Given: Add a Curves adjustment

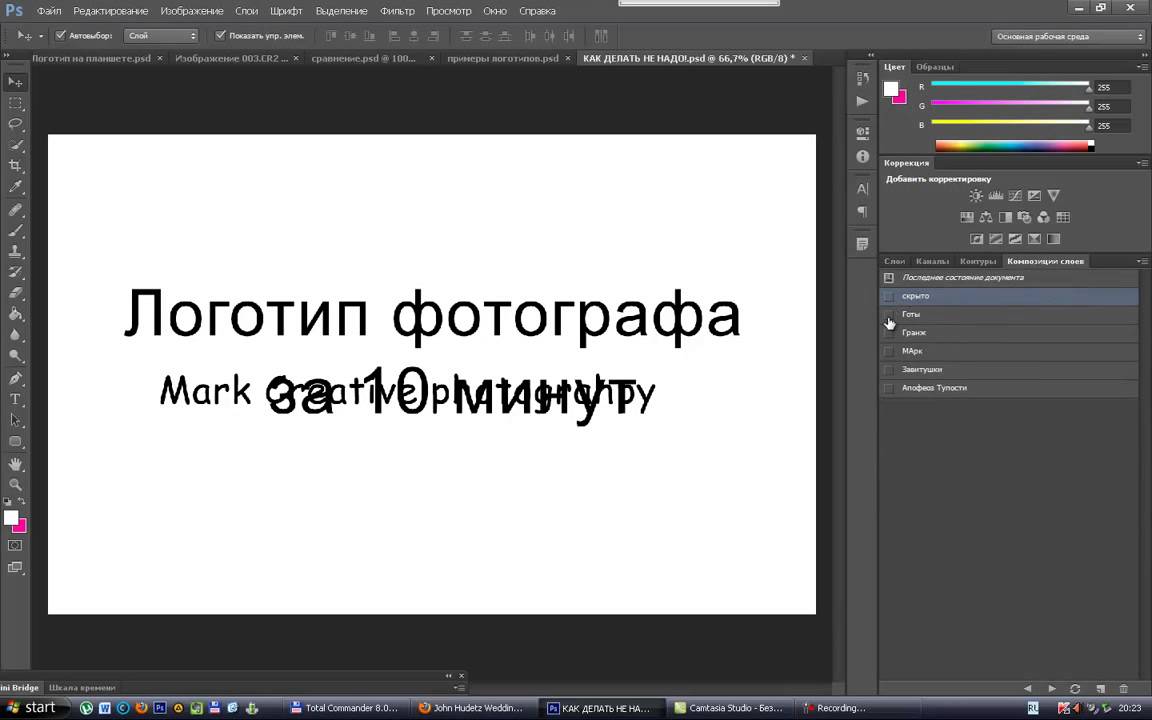Looking at the screenshot, I should pos(1015,195).
